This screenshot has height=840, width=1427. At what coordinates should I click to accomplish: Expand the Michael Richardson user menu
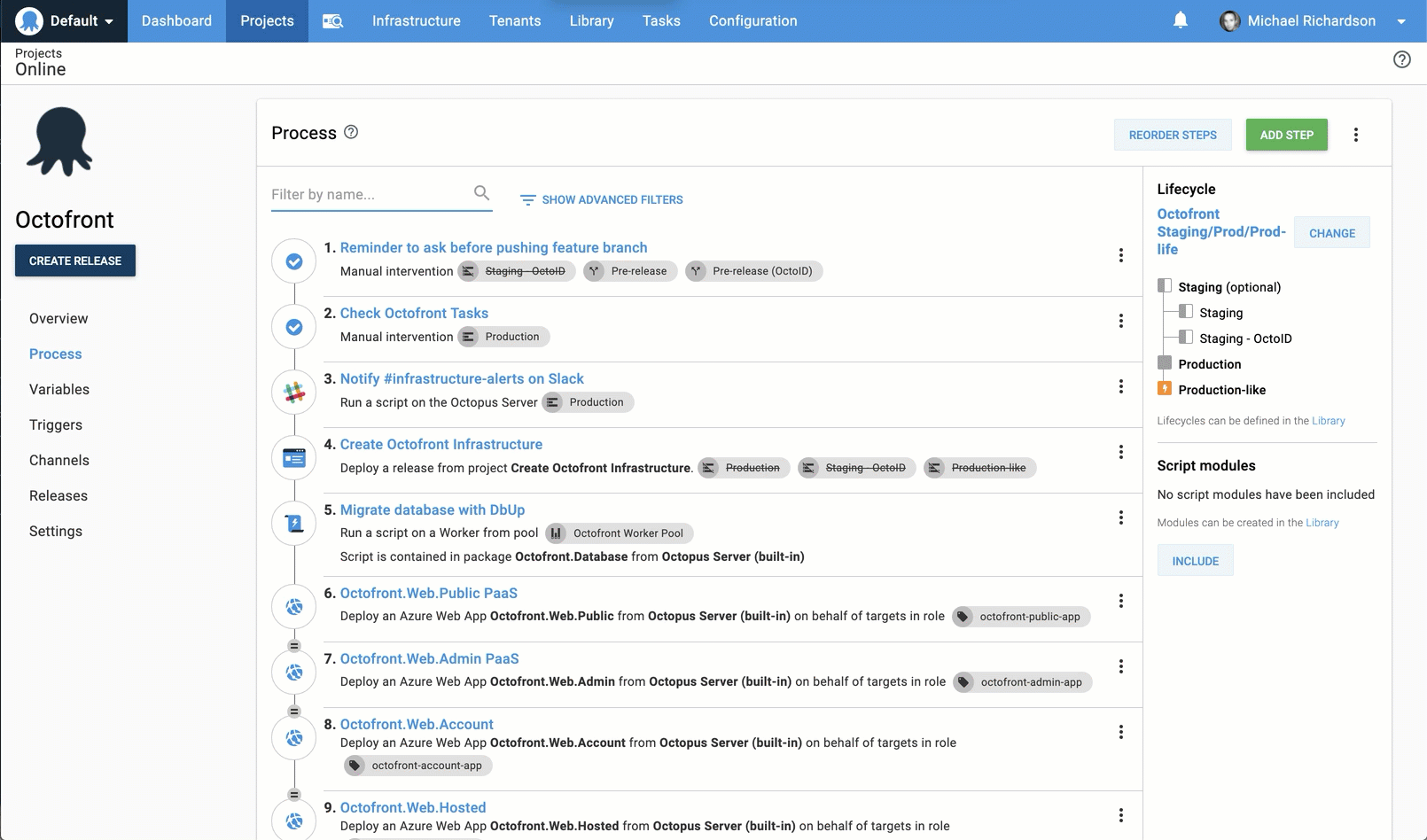tap(1401, 21)
